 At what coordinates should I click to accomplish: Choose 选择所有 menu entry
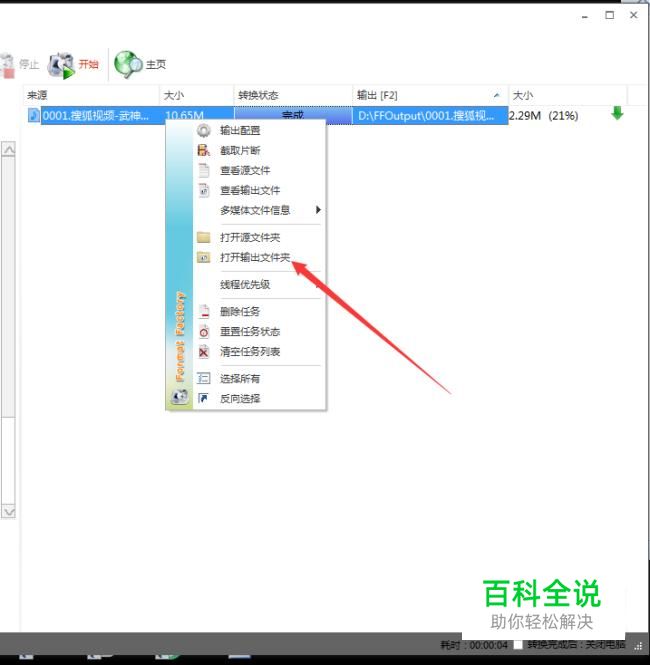[240, 378]
